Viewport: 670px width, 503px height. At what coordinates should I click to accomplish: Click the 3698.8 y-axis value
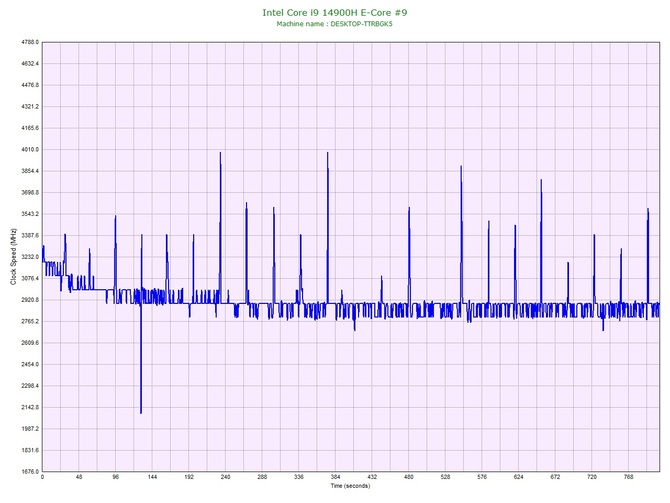coord(30,193)
